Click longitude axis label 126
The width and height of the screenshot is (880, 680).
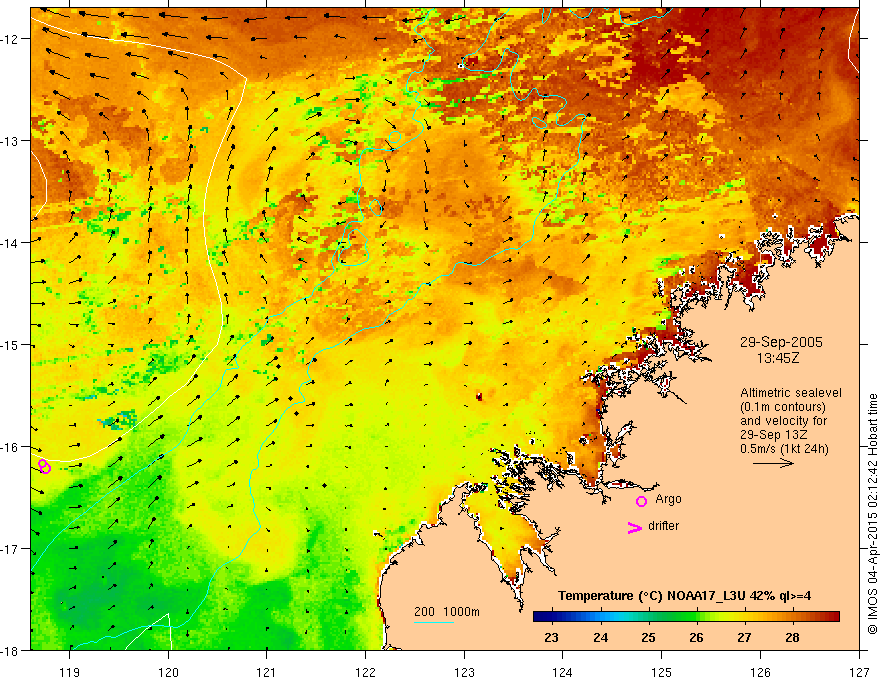(x=760, y=672)
